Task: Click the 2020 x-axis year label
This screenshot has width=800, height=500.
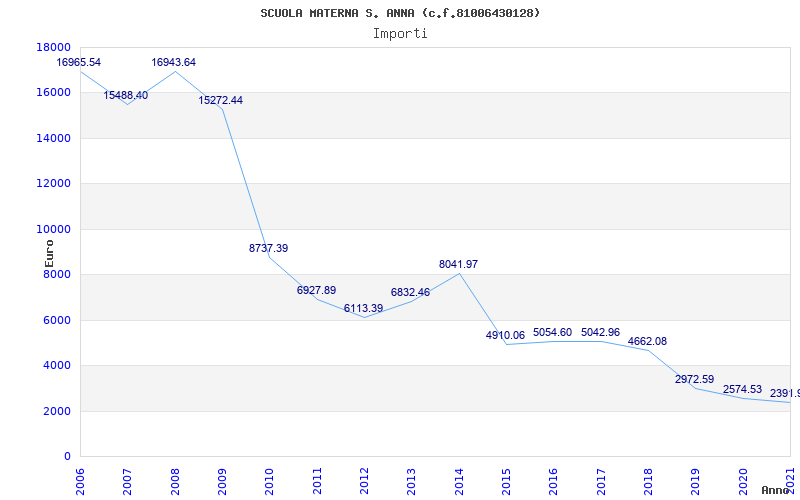Action: [x=743, y=480]
